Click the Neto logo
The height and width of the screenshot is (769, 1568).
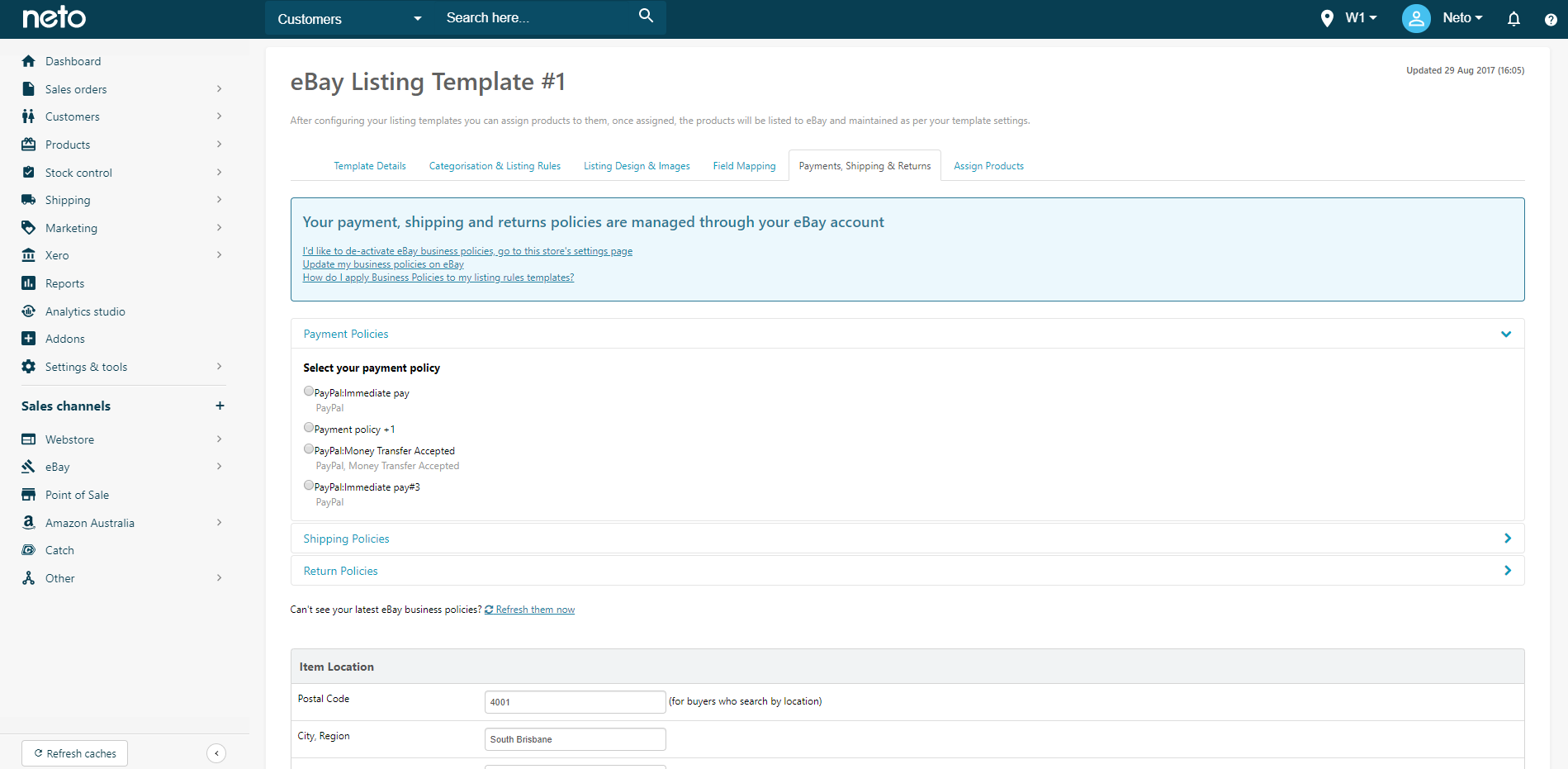pos(54,17)
